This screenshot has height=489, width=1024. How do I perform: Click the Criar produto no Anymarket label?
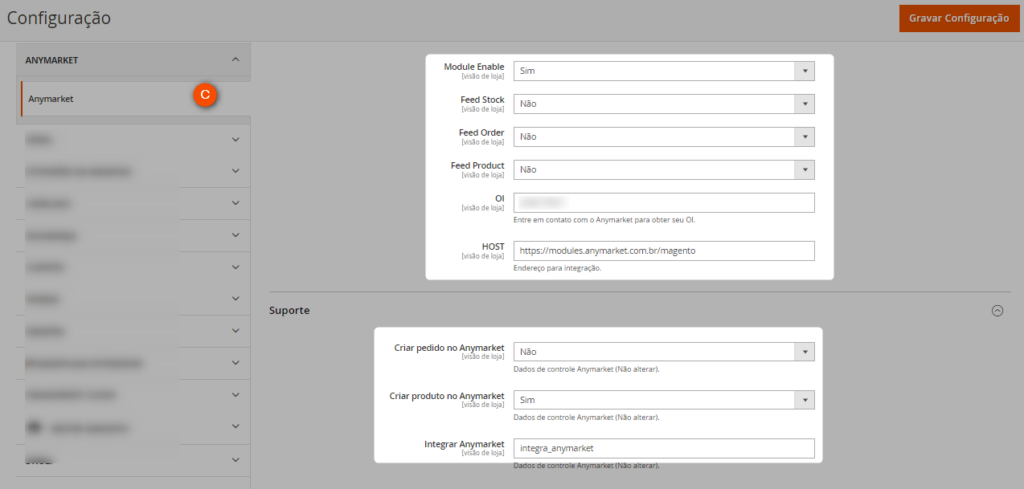[x=447, y=396]
